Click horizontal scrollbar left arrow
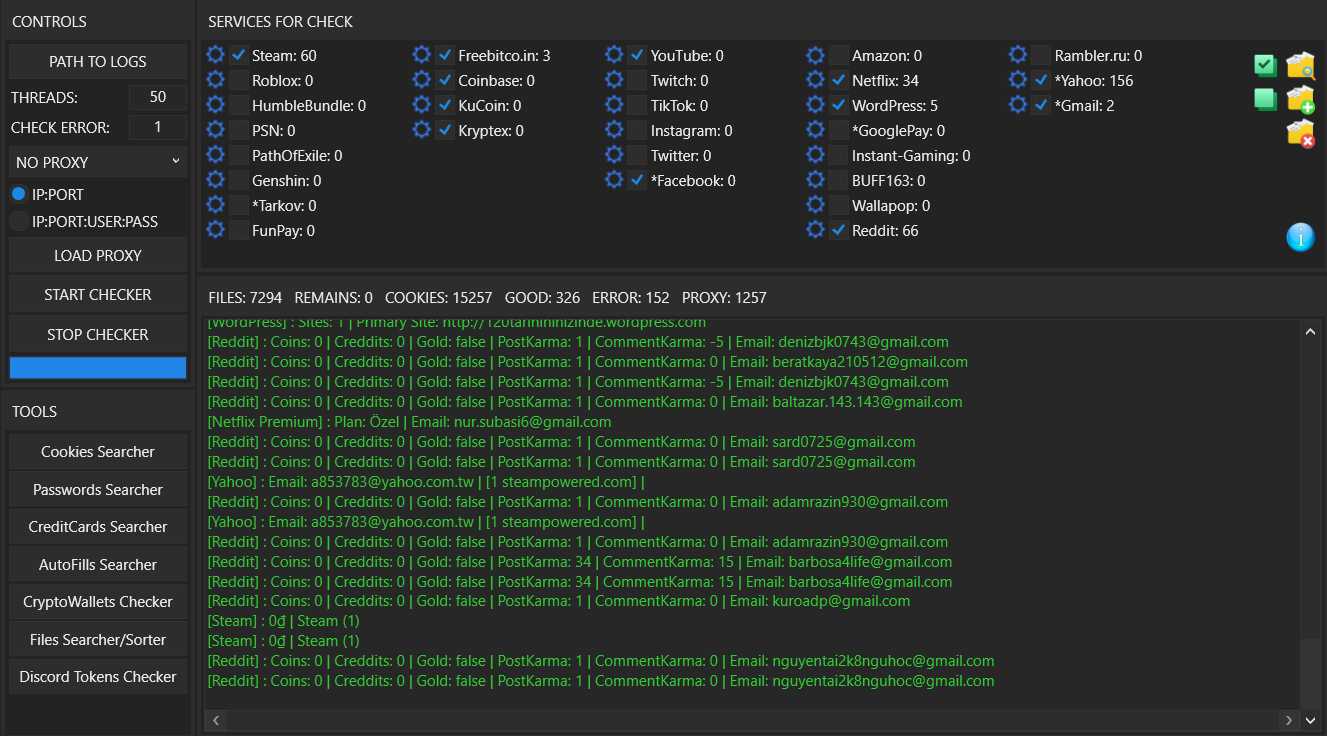 (x=214, y=719)
